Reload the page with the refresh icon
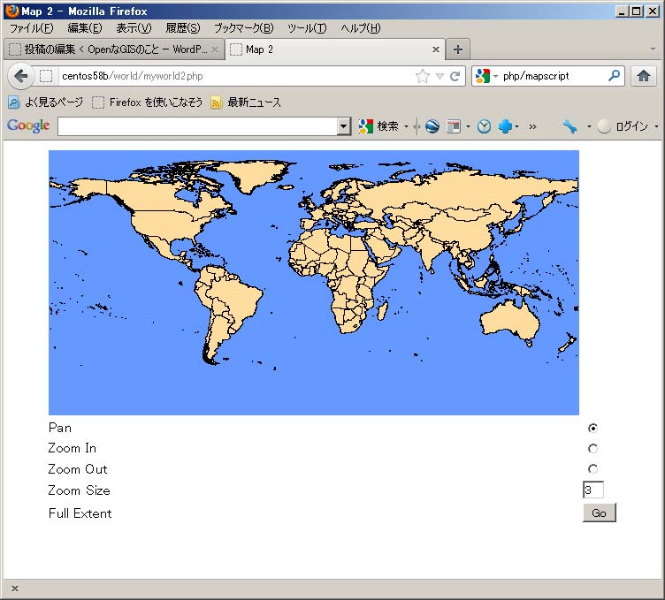The image size is (665, 600). point(455,76)
